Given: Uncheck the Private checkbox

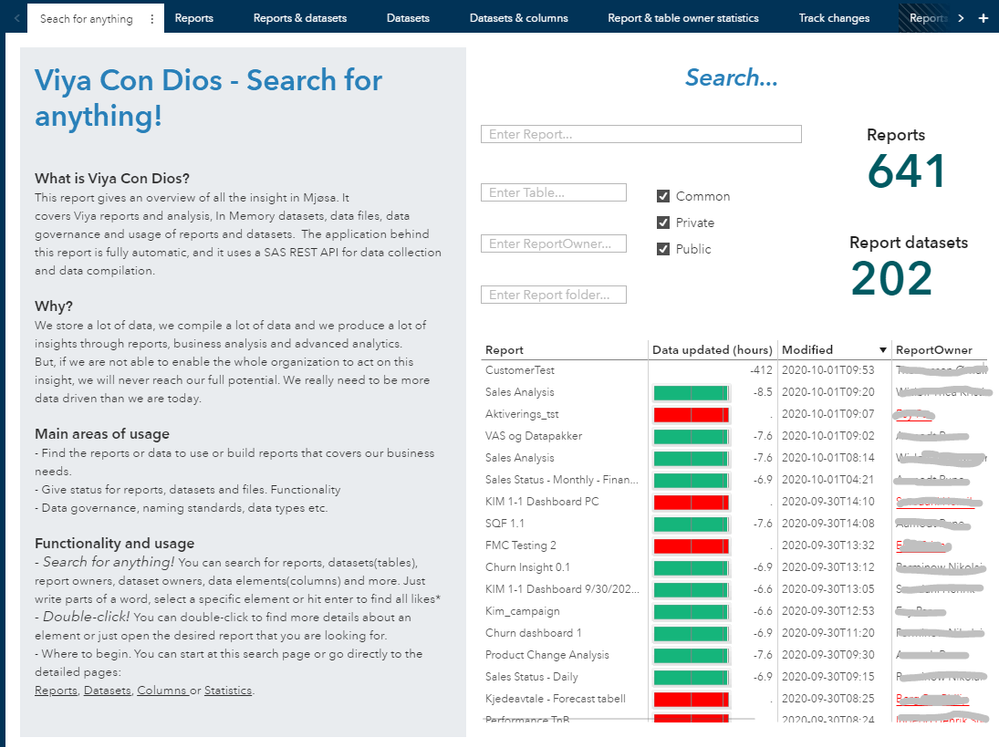Looking at the screenshot, I should click(x=663, y=222).
